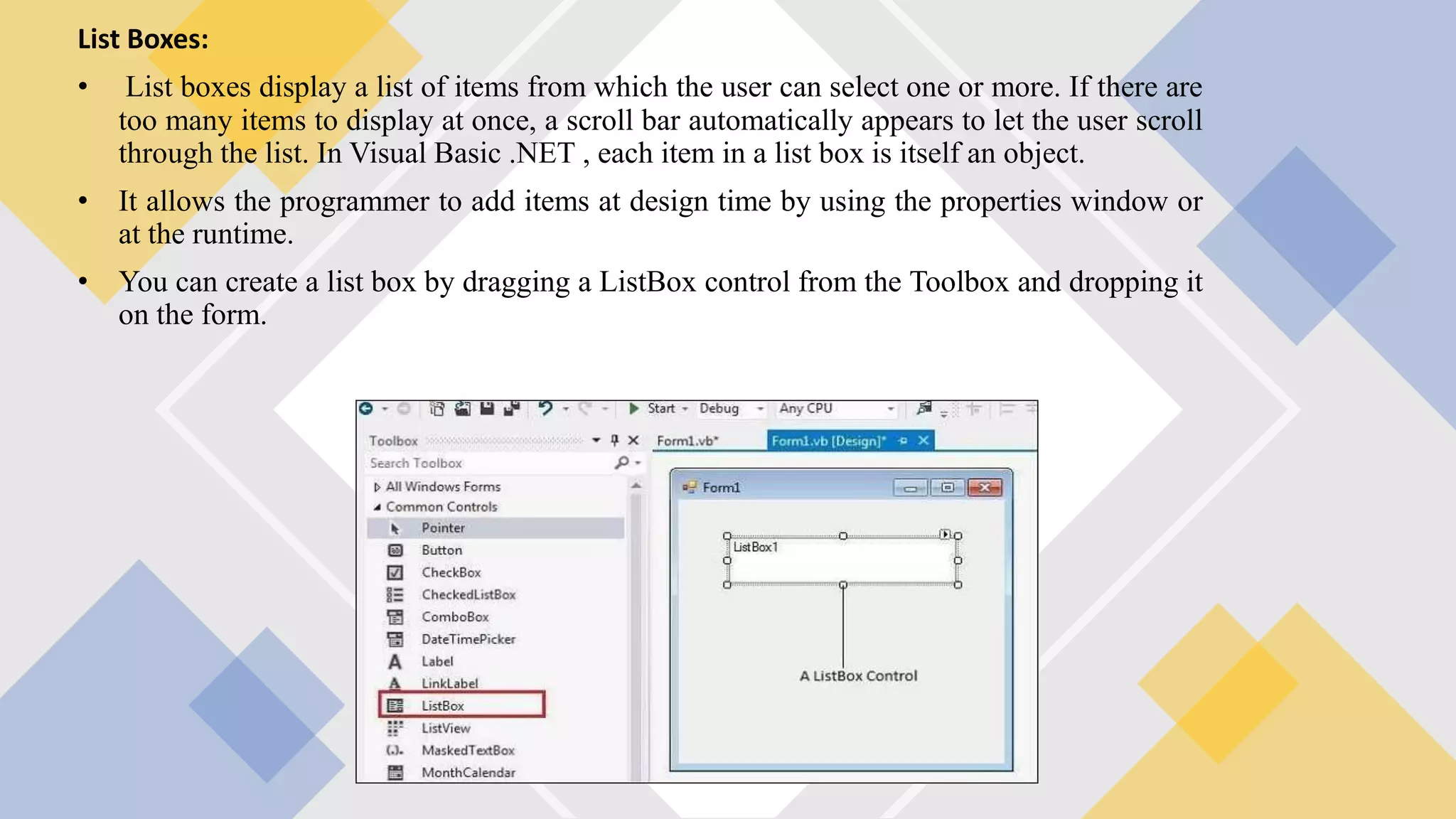Select DateTimePicker in the Toolbox list

(469, 639)
